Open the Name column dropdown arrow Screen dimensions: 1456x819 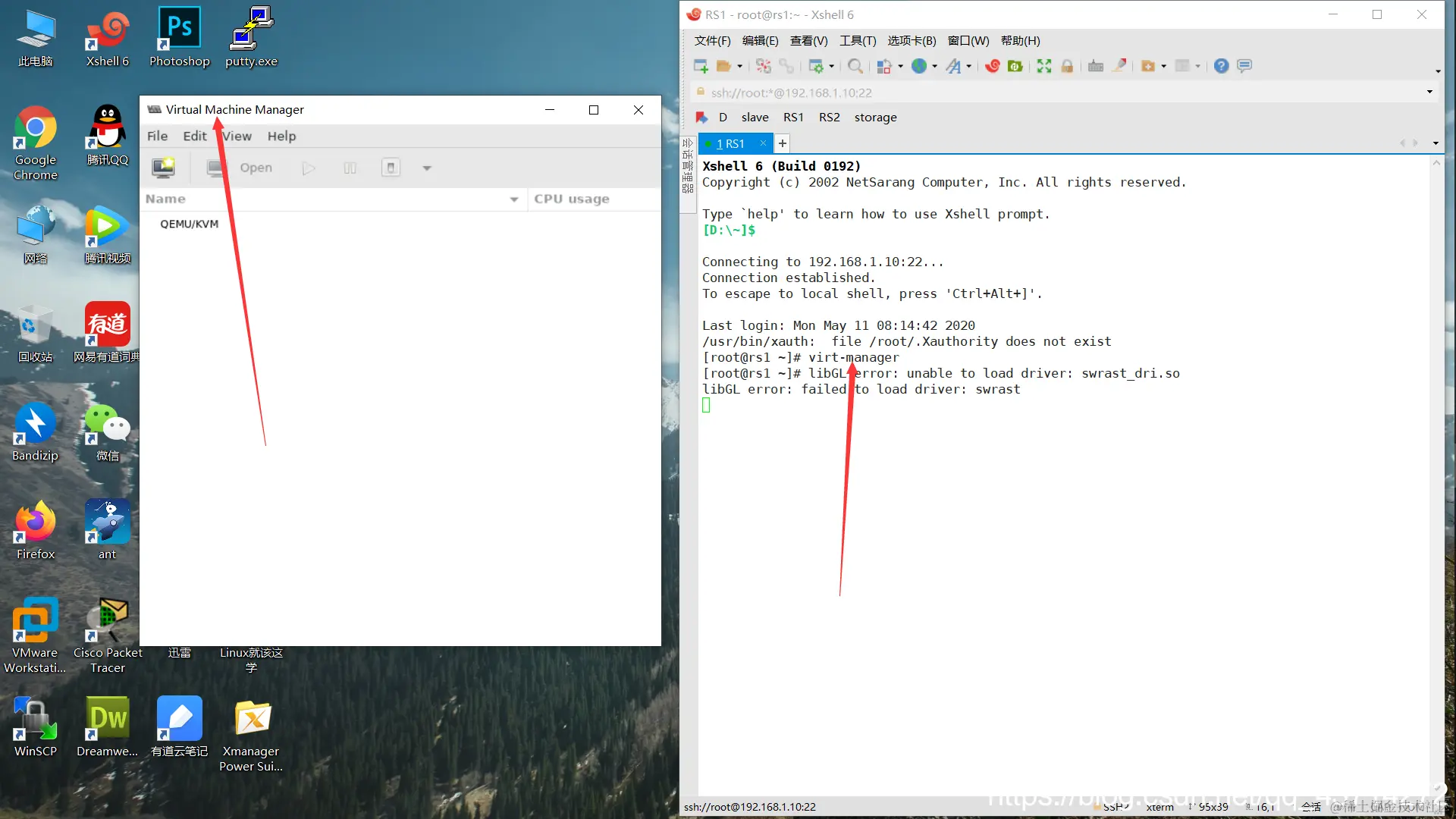[514, 199]
